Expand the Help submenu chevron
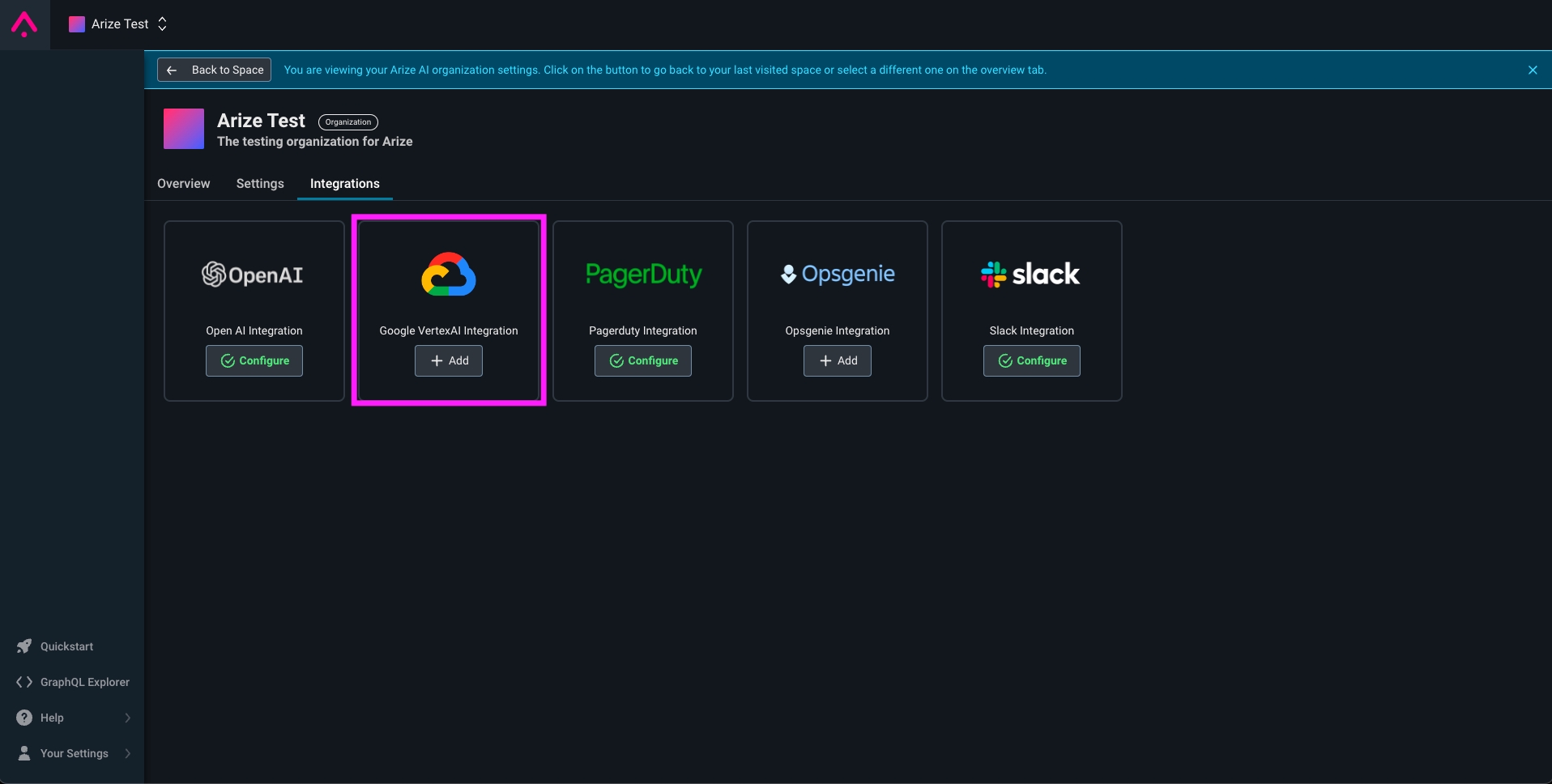 pyautogui.click(x=128, y=718)
